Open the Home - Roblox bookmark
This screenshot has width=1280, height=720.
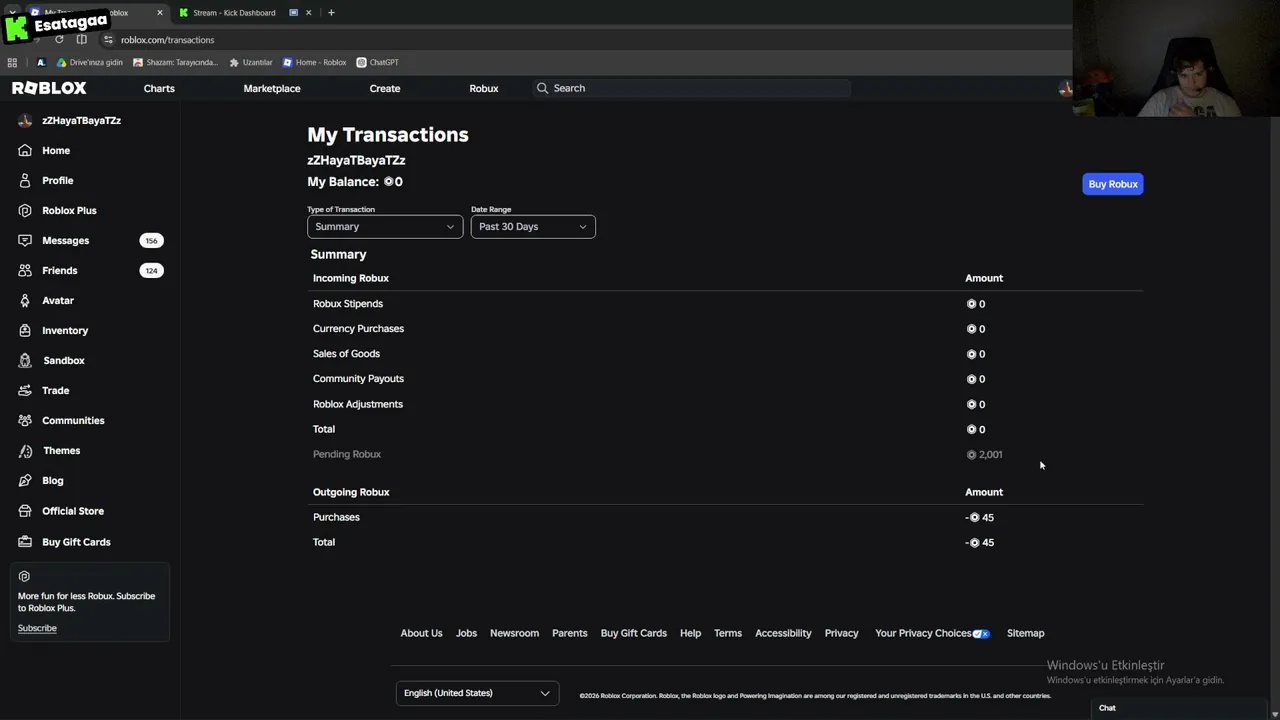point(314,62)
